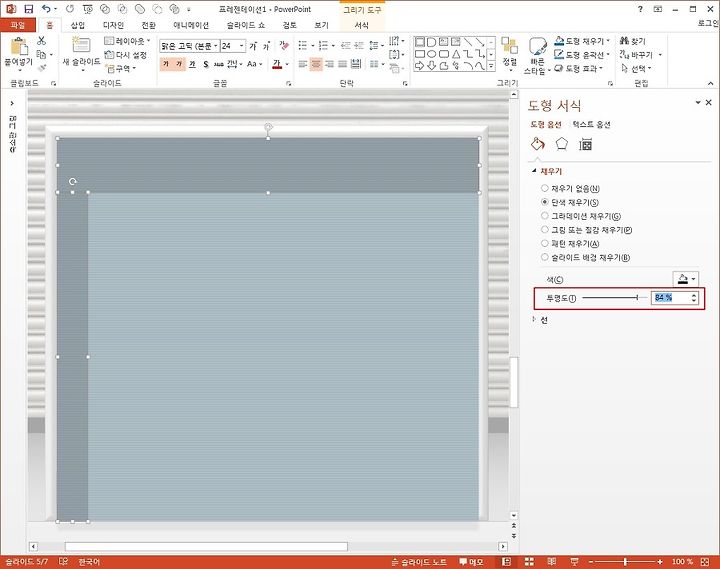The image size is (720, 569).
Task: Click 붙여넣기 paste button
Action: coord(19,54)
